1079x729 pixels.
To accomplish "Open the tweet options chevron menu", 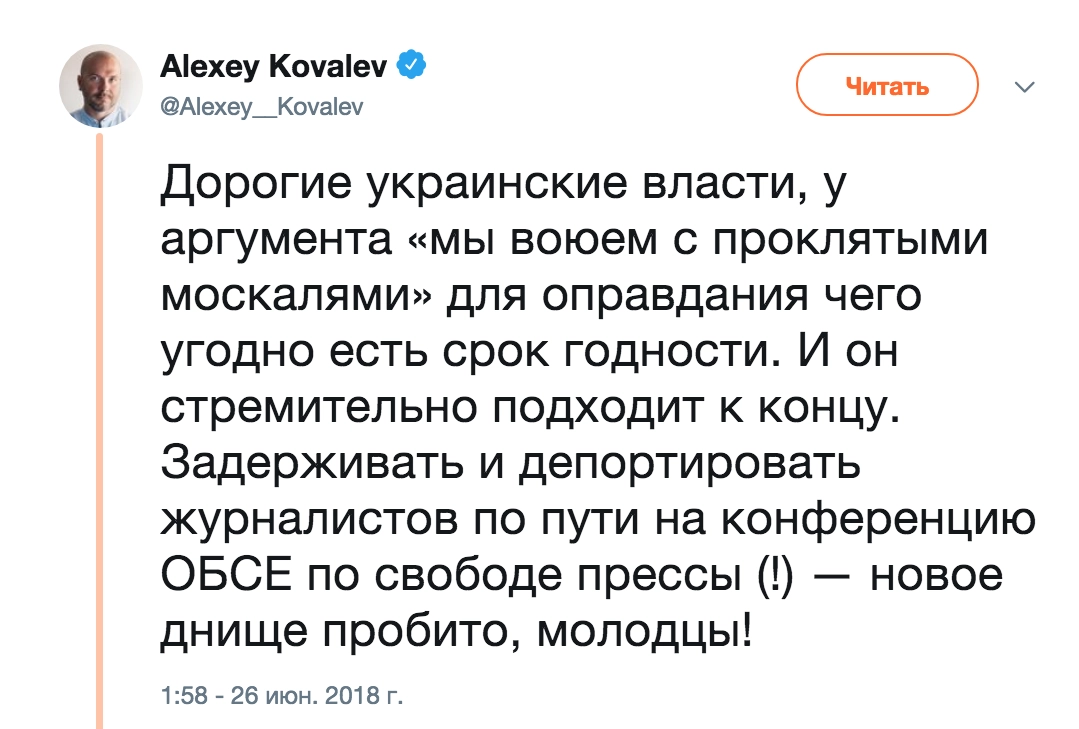I will [1023, 87].
